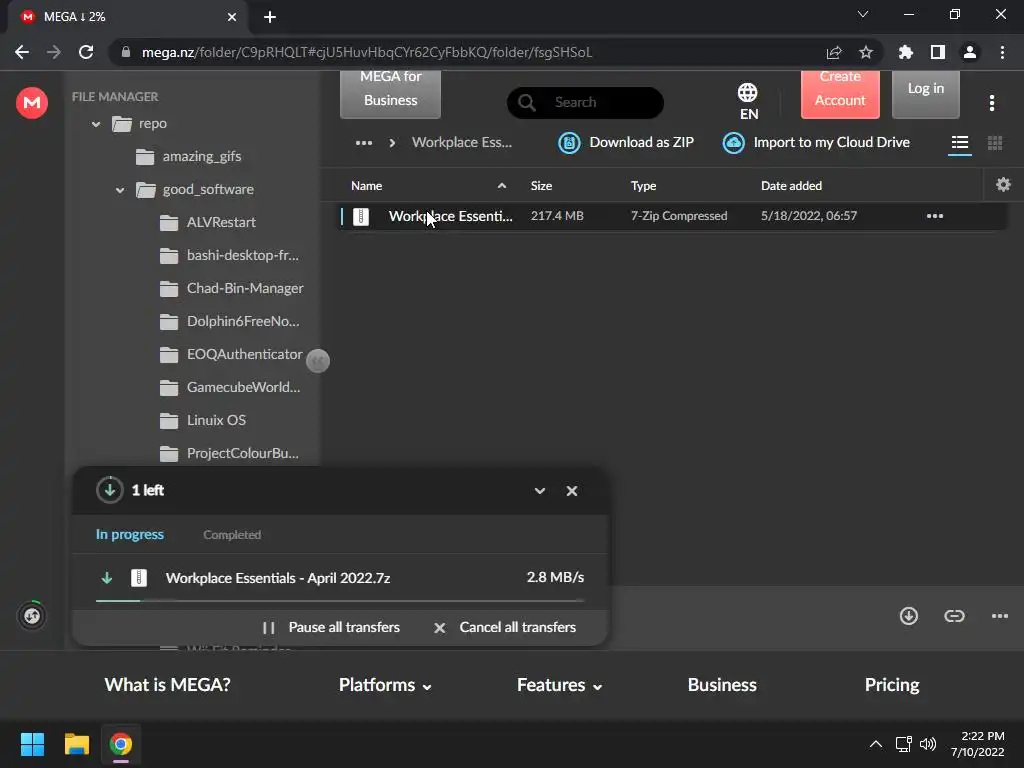The height and width of the screenshot is (768, 1024).
Task: Open MEGA for Business page
Action: point(391,93)
